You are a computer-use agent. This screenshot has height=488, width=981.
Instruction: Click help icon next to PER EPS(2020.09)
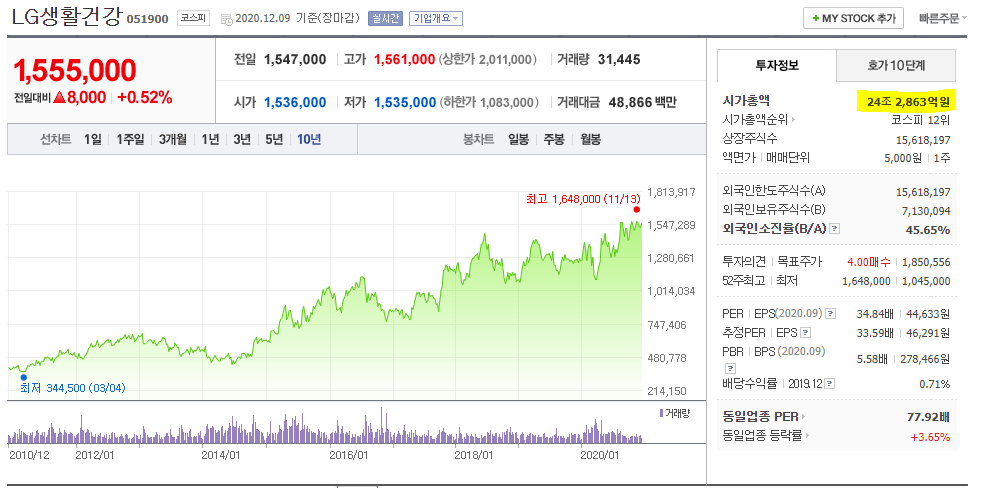830,313
